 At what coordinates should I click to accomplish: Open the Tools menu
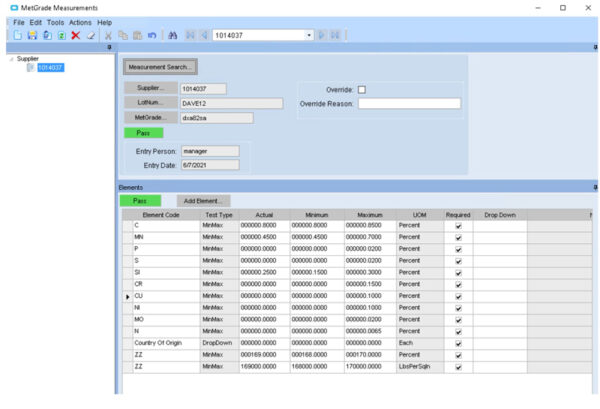coord(55,22)
